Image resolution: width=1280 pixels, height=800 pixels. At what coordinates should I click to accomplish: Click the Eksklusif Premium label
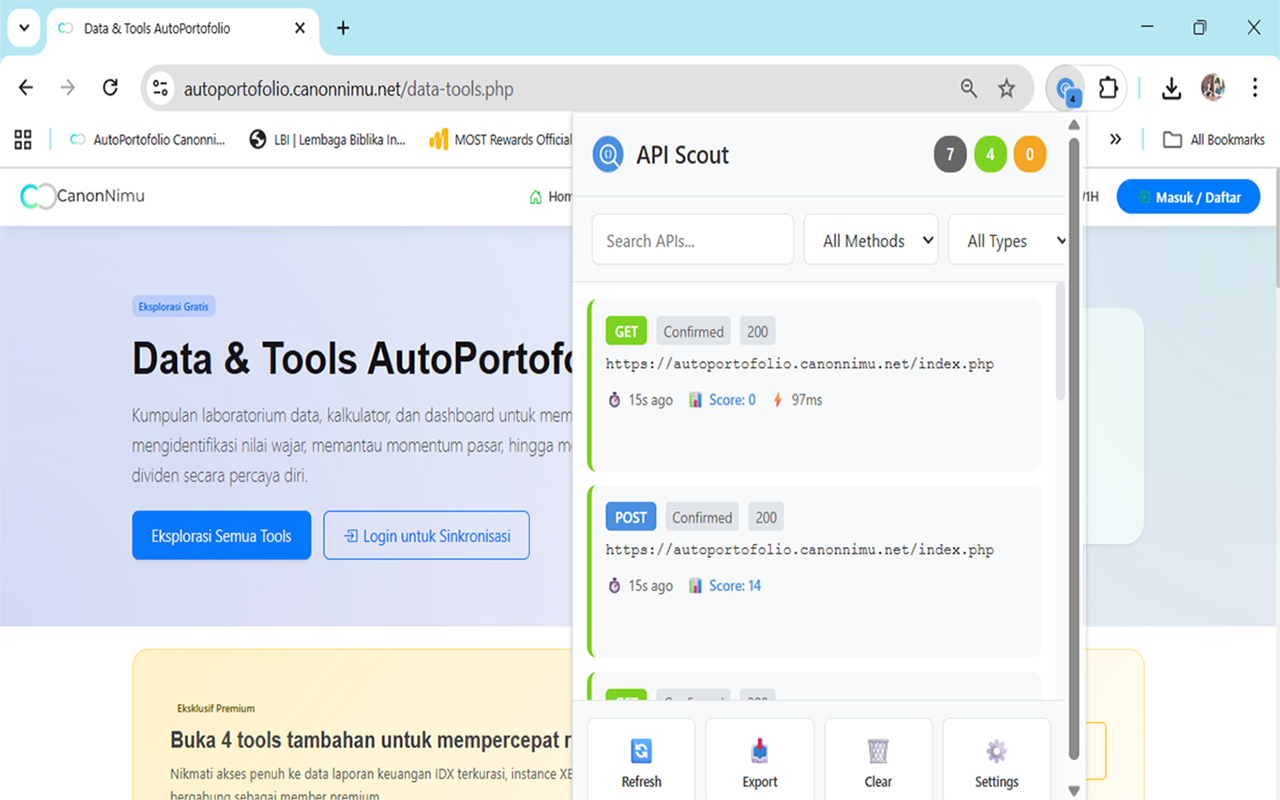point(216,708)
